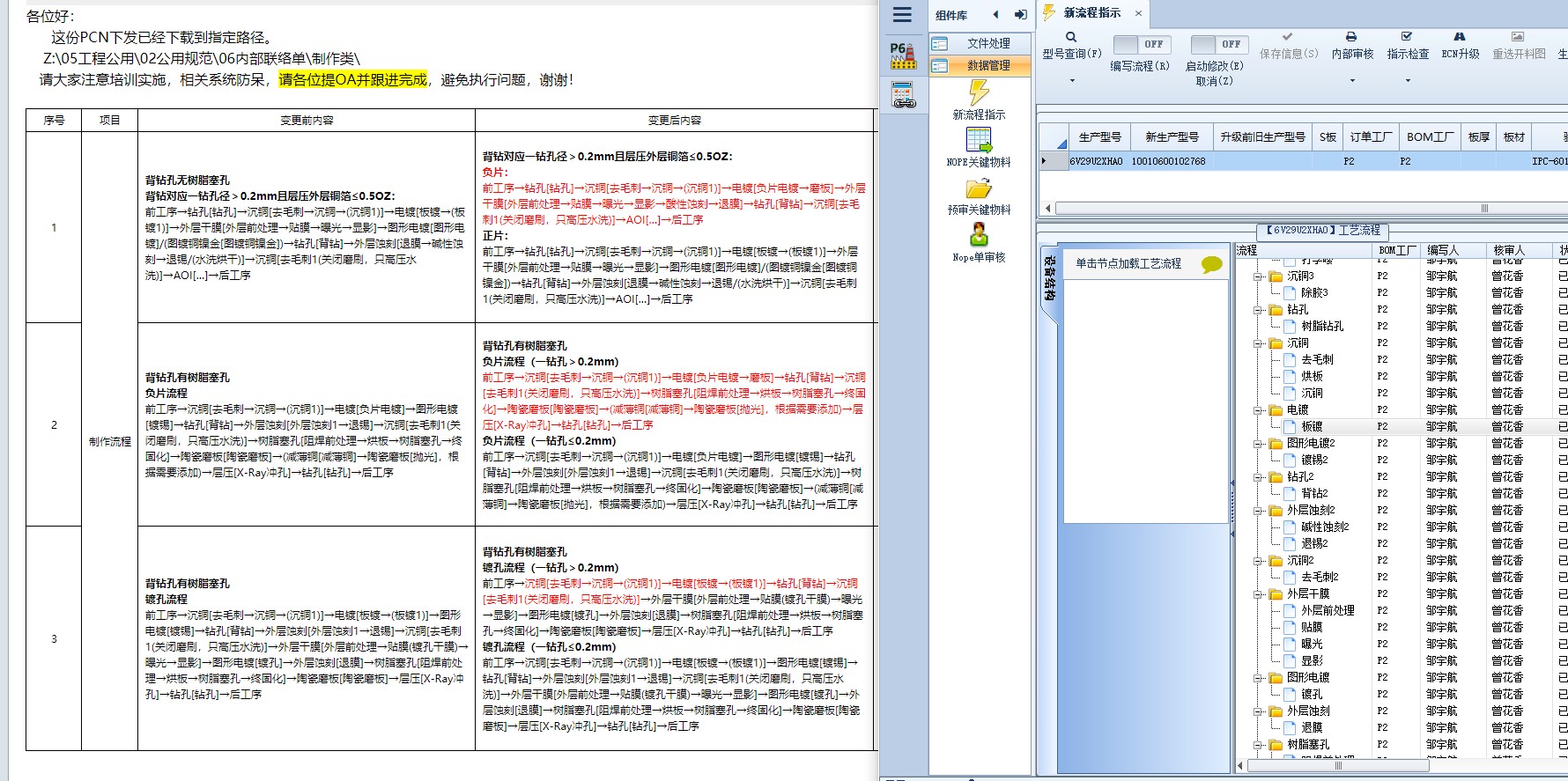This screenshot has height=781, width=1568.
Task: Click the 【6V29U2XHA0】工艺流程 tab header
Action: coord(1322,231)
